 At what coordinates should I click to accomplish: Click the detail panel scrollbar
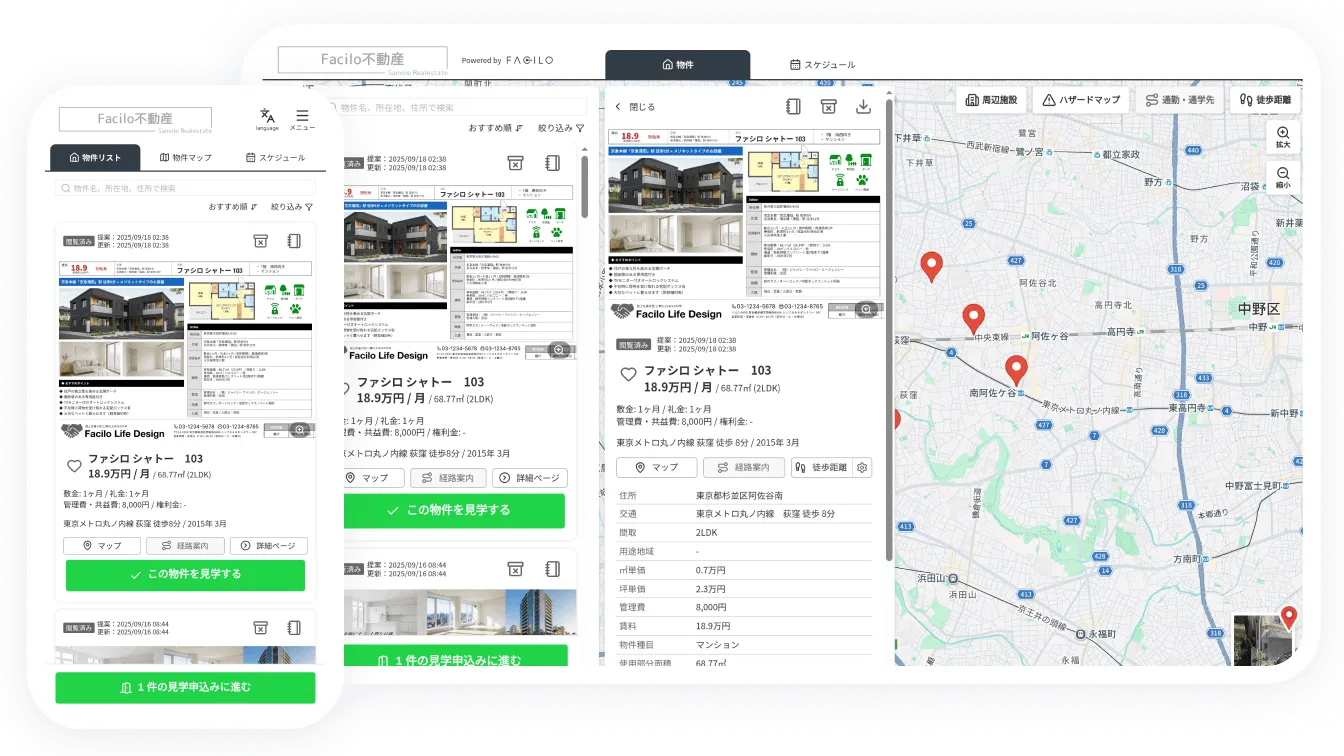(889, 330)
